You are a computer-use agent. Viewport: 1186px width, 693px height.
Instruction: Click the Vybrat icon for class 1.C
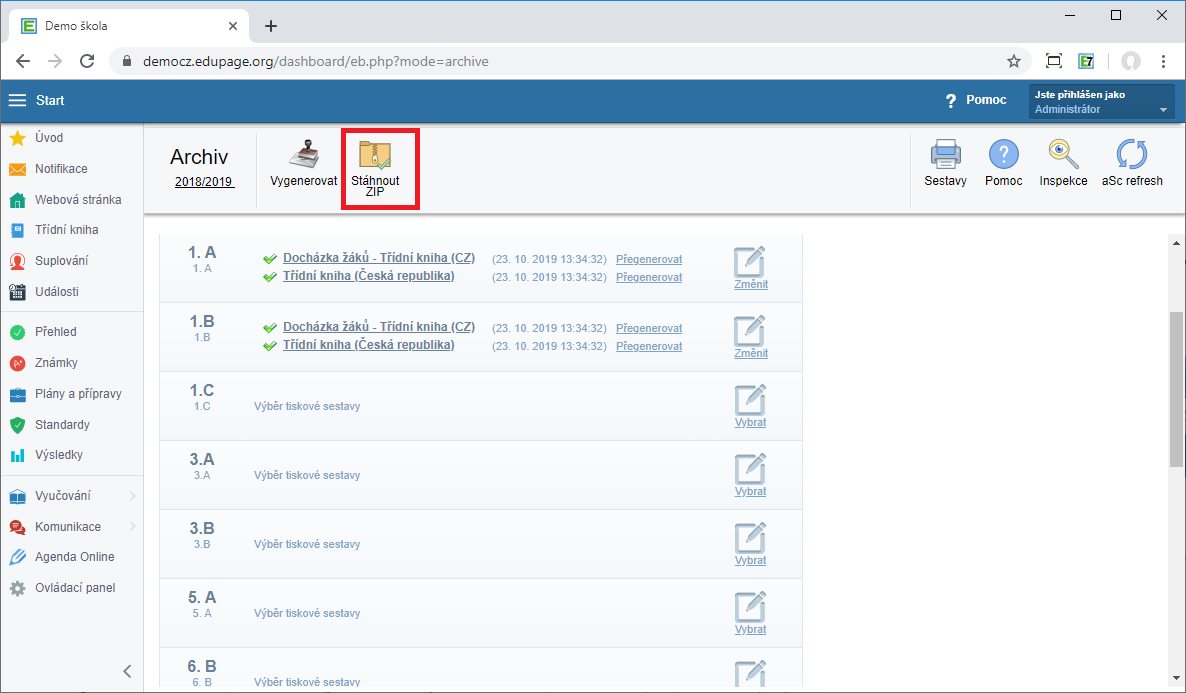pyautogui.click(x=750, y=399)
